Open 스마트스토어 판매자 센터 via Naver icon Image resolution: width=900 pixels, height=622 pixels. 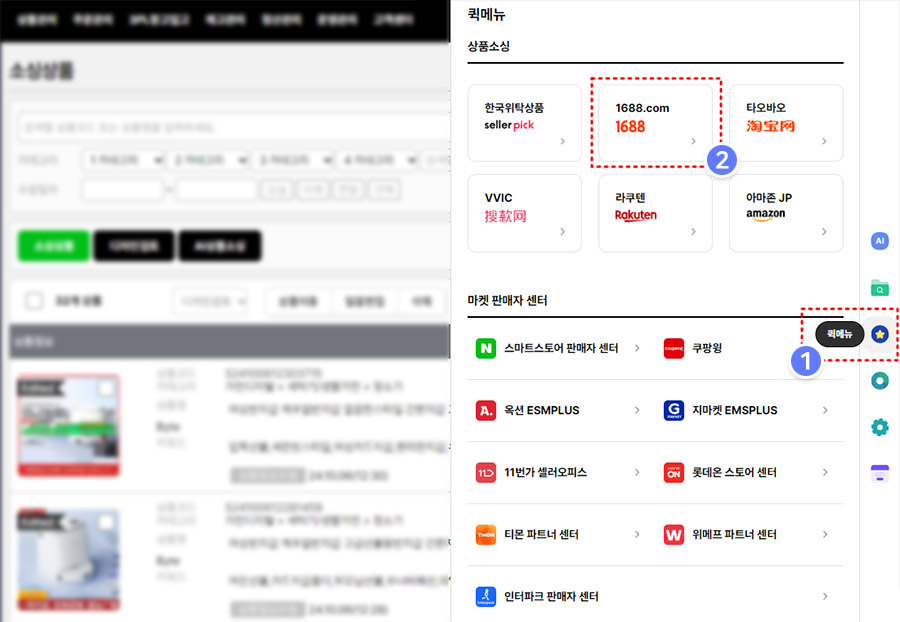pyautogui.click(x=486, y=348)
